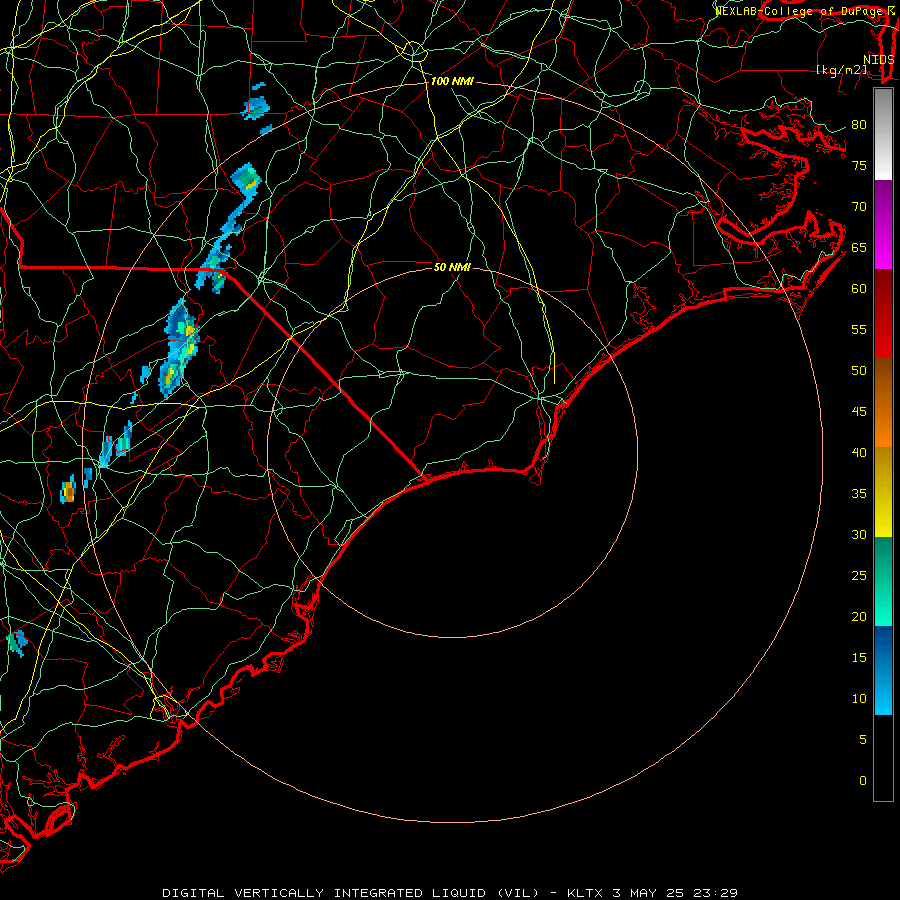Click the small orange-core storm cell outside 100 NMI ring
900x900 pixels.
point(68,491)
